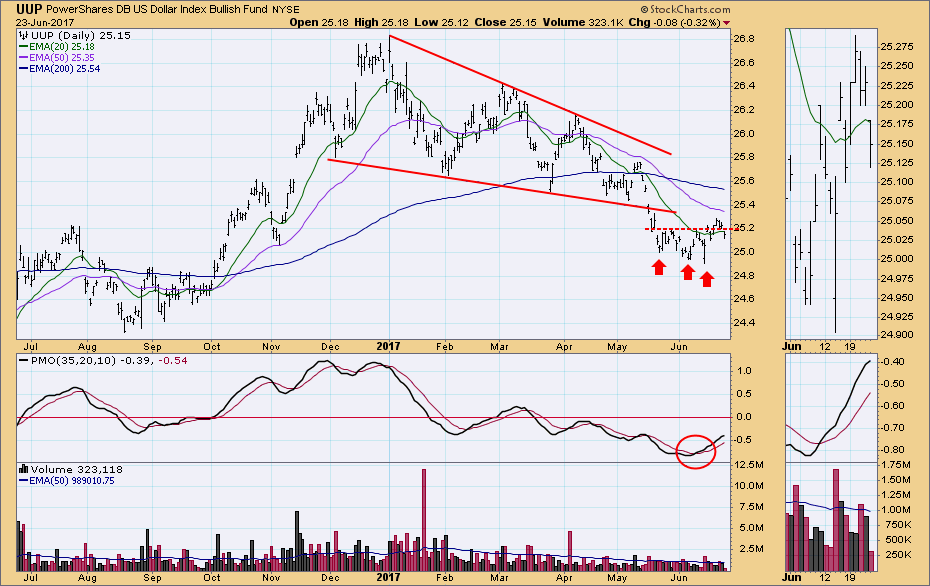The image size is (930, 586).
Task: Click the PowerShares DB US Dollar Index Bullish Fund name
Action: tap(157, 10)
